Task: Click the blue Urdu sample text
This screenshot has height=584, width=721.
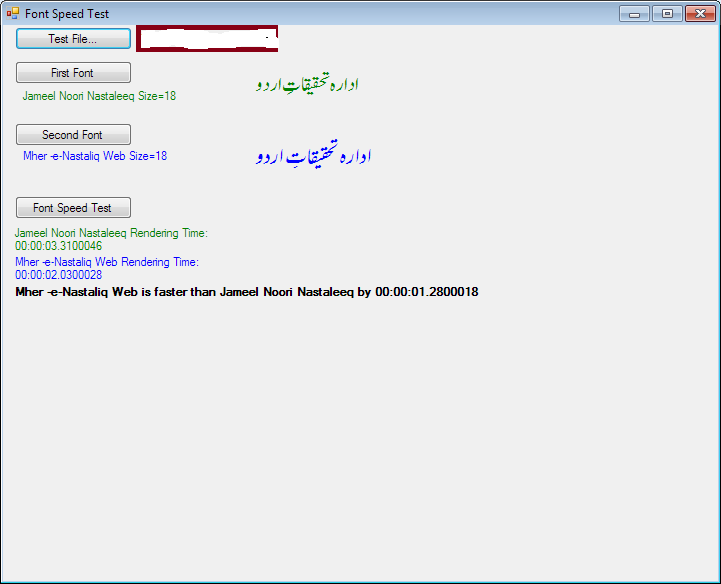Action: pyautogui.click(x=314, y=156)
